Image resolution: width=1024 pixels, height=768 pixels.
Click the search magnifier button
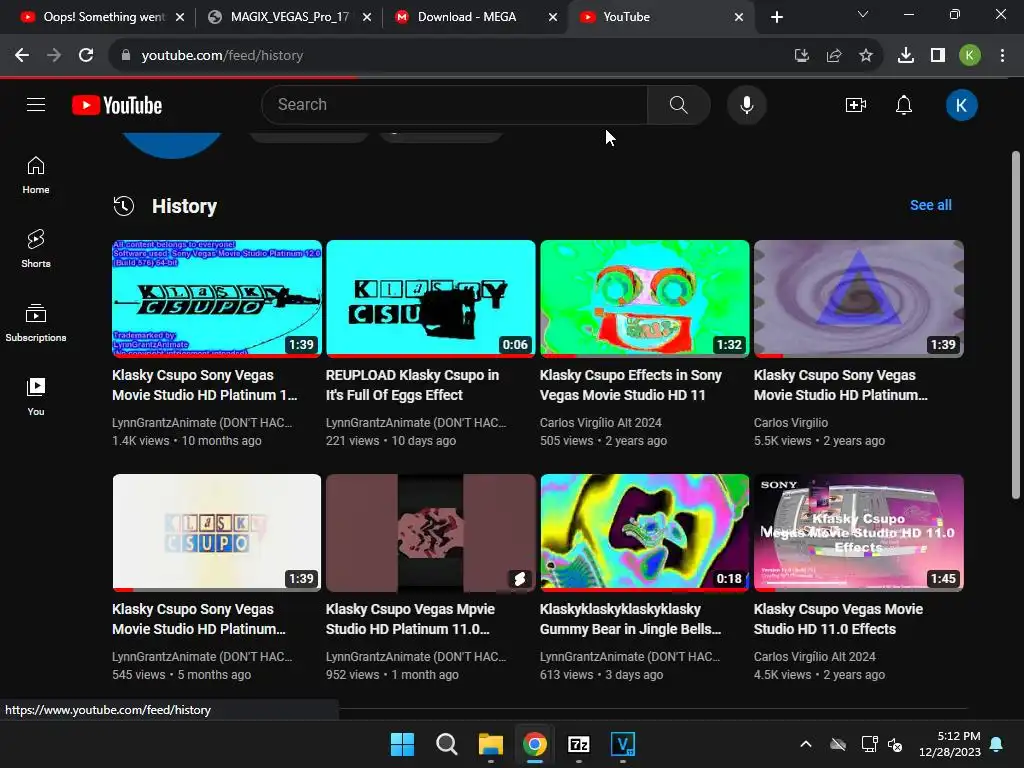(679, 104)
